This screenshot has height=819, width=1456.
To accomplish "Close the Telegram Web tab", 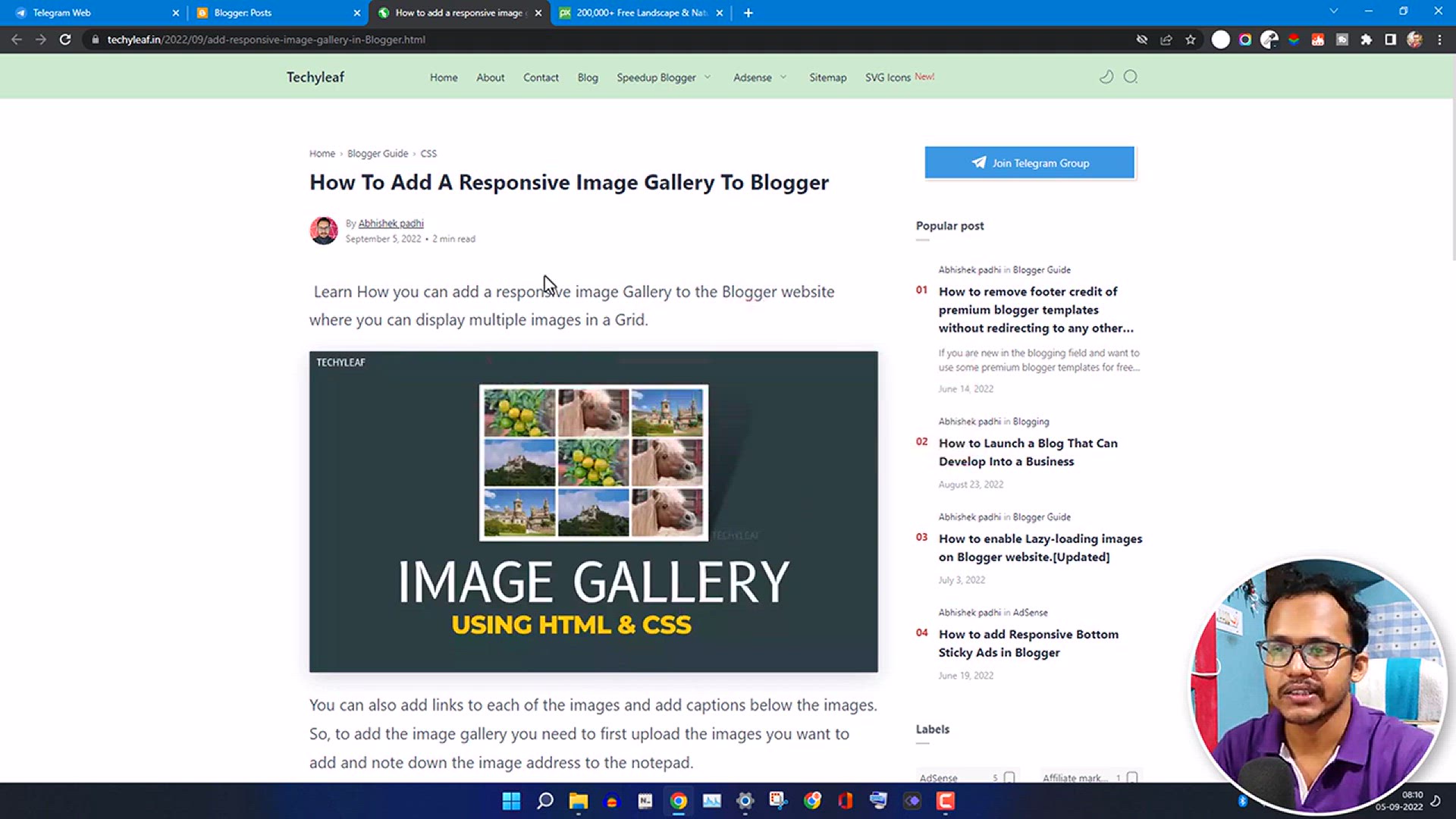I will point(176,13).
